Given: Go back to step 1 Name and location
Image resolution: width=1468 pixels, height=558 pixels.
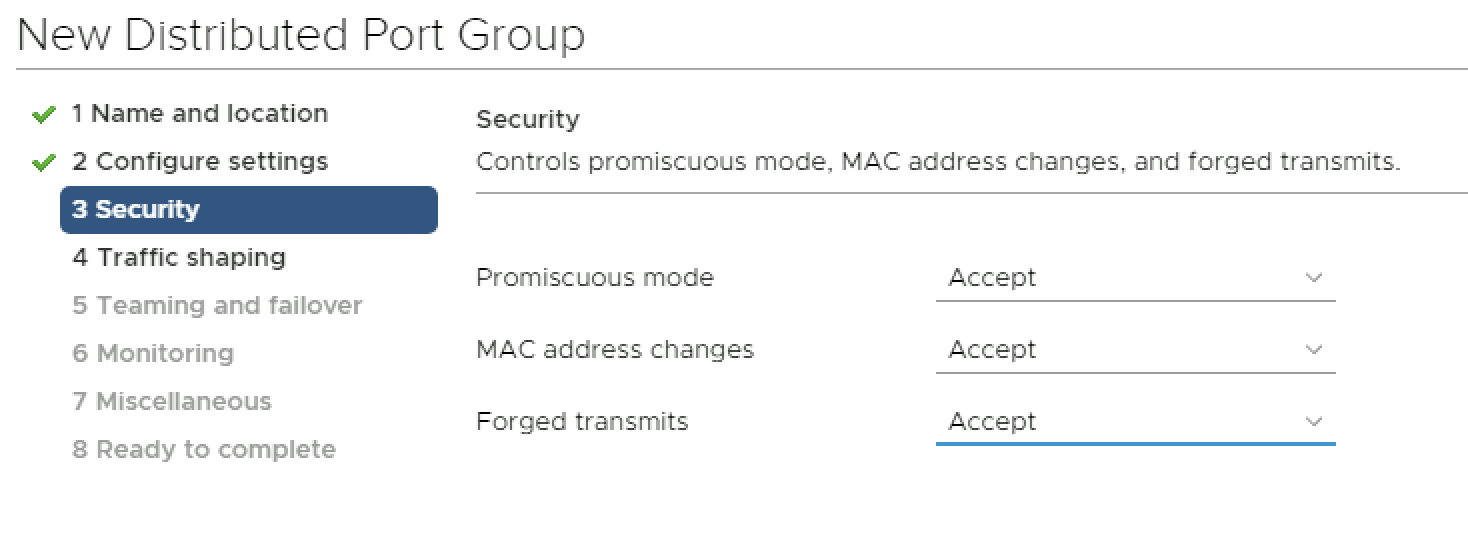Looking at the screenshot, I should coord(200,114).
